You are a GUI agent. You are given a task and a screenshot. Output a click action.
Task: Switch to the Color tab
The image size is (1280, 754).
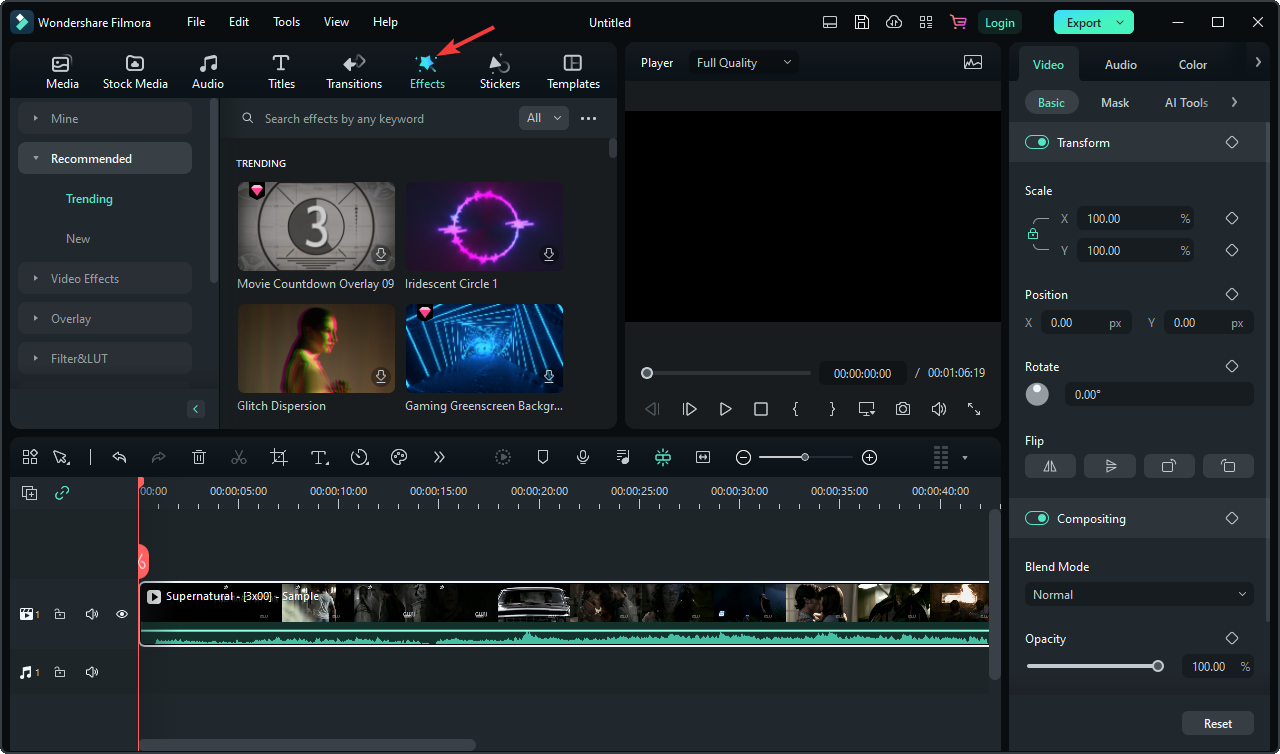[x=1192, y=65]
